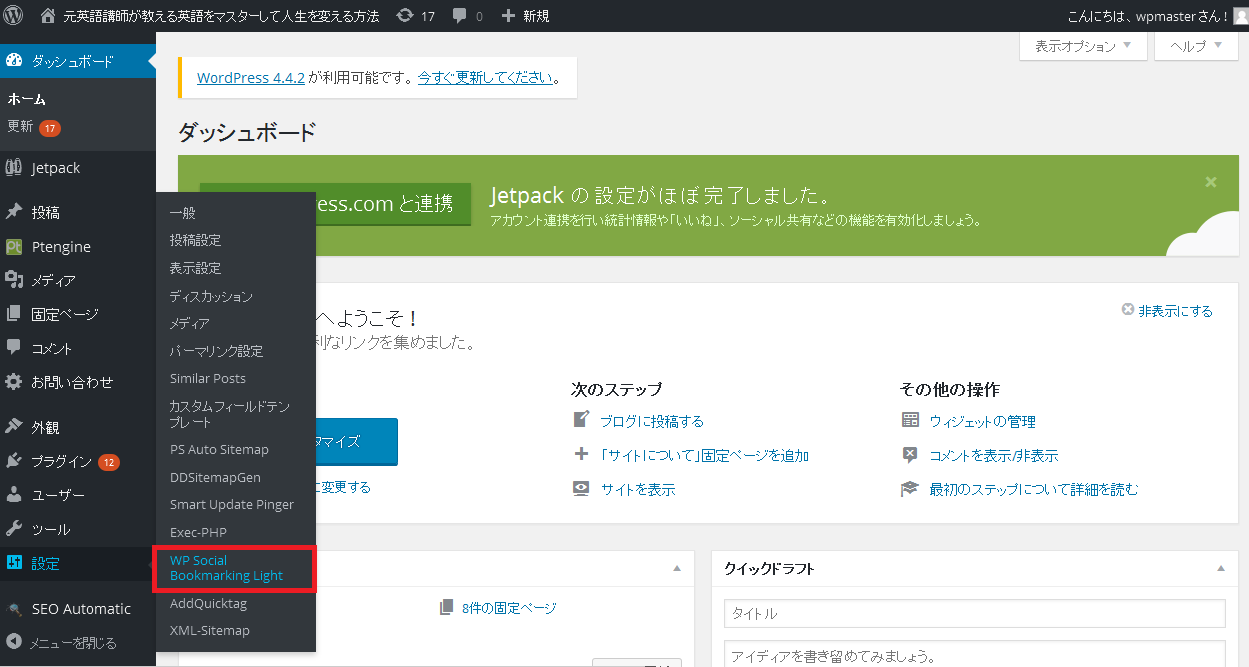Click the ダッシュボード gauge icon

tap(14, 61)
